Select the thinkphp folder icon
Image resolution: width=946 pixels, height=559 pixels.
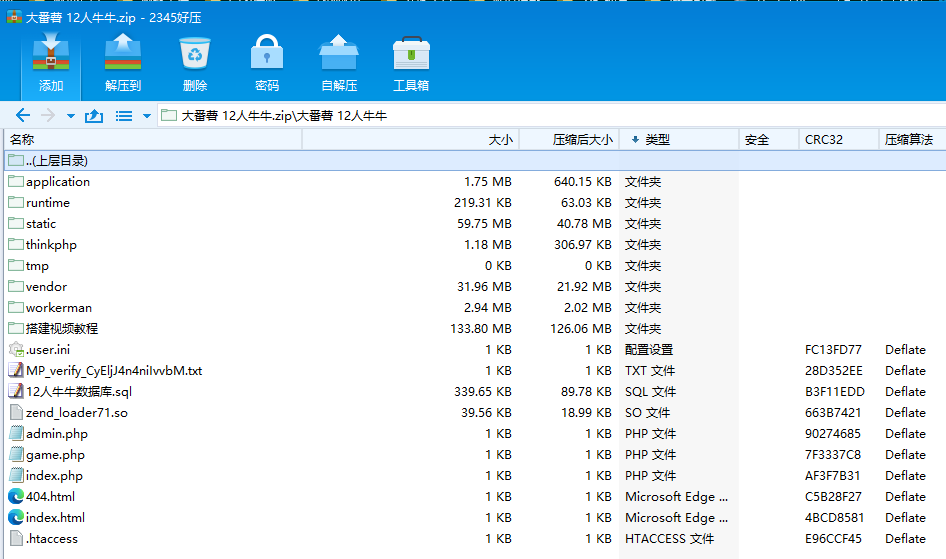point(16,244)
